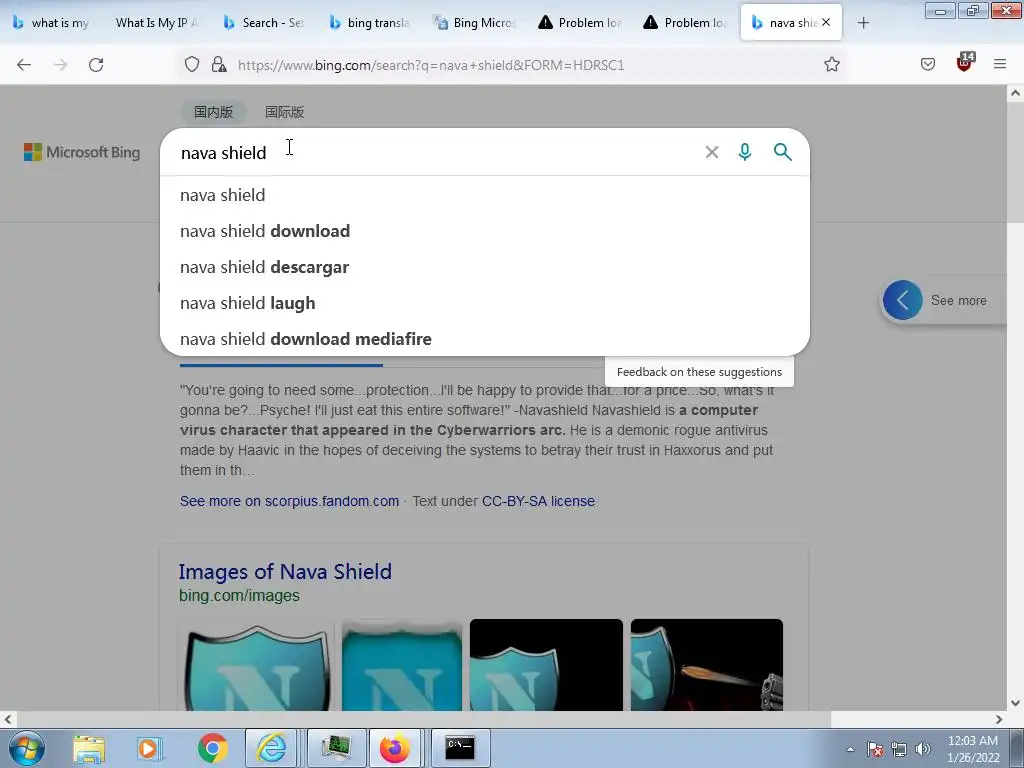
Task: Click 'Feedback on these suggestions'
Action: [699, 372]
